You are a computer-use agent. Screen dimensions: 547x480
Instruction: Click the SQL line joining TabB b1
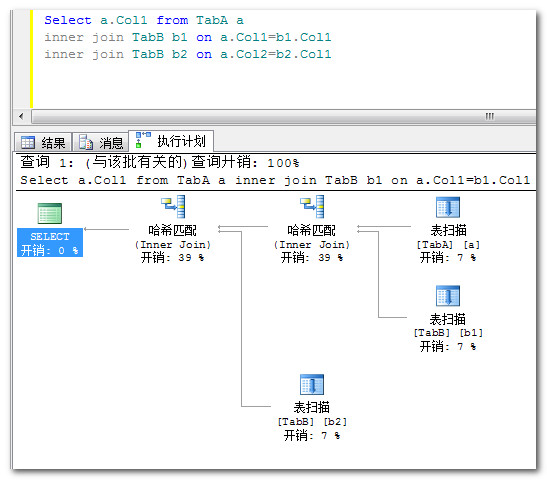pos(188,37)
